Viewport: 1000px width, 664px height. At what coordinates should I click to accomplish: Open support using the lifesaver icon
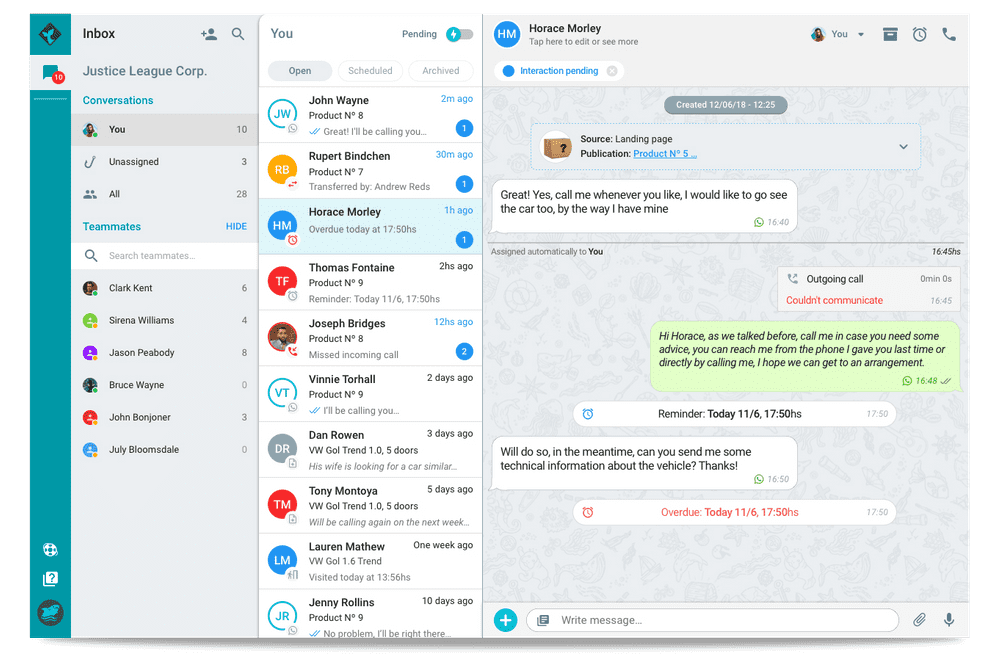point(50,549)
